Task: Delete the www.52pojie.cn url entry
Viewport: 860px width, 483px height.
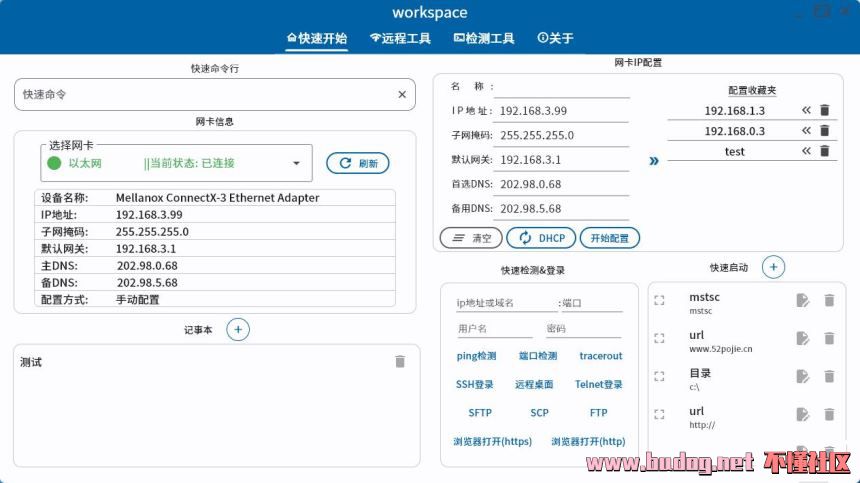Action: click(829, 338)
